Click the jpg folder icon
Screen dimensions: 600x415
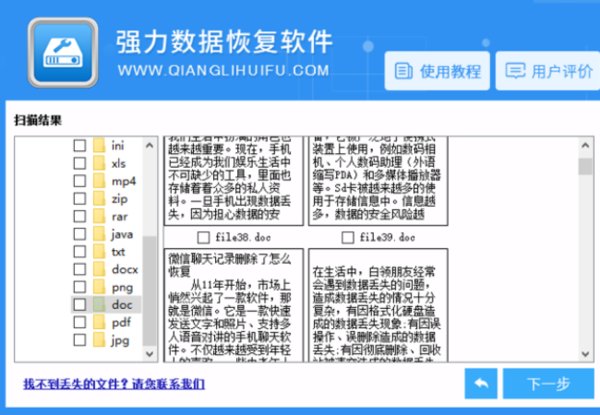[x=99, y=340]
